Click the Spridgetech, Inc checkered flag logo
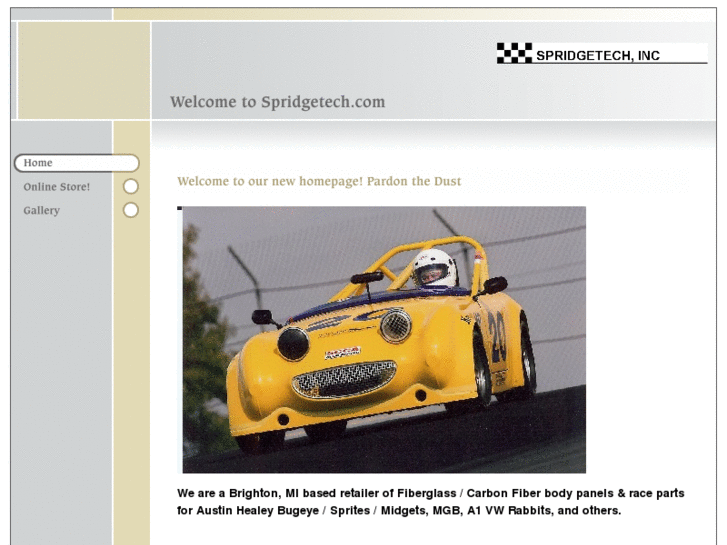 [514, 53]
